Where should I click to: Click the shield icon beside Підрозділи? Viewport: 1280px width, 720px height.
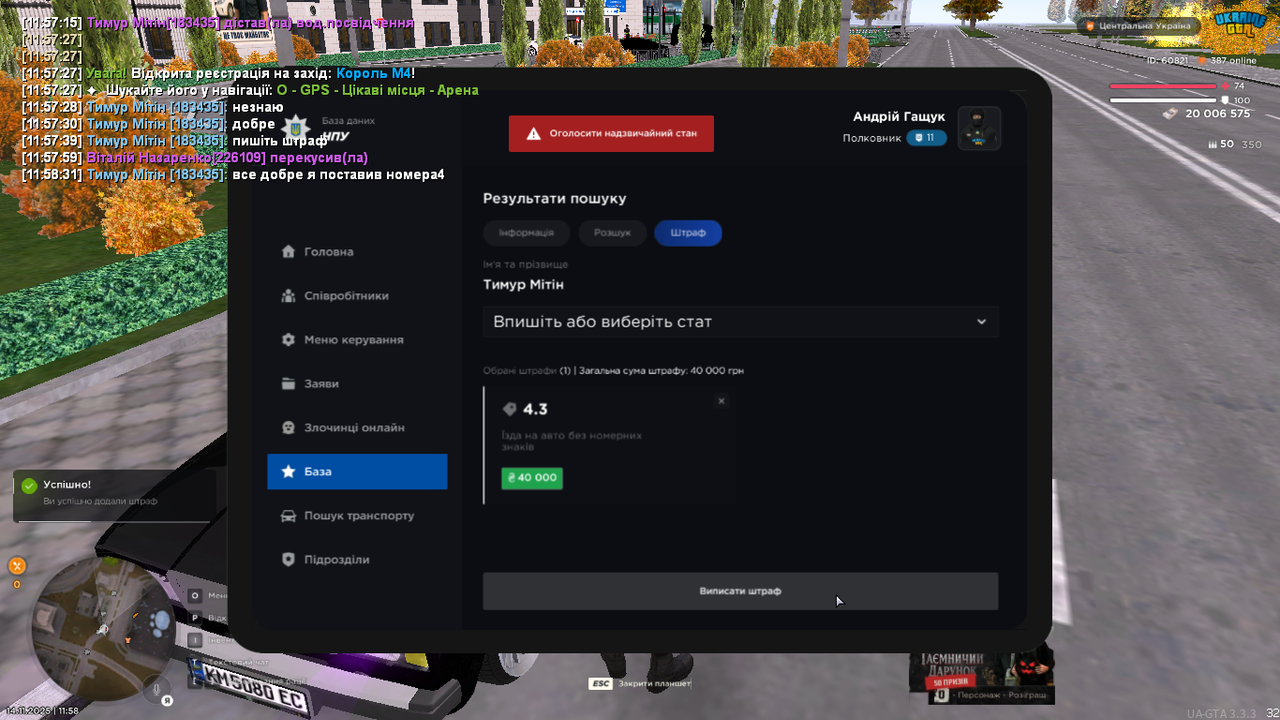point(288,560)
